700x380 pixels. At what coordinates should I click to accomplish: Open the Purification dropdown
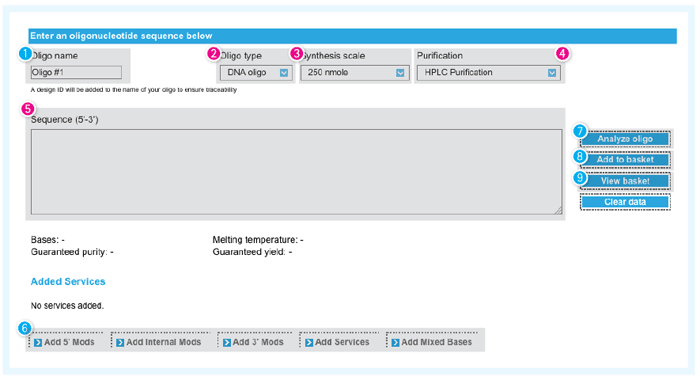[489, 73]
